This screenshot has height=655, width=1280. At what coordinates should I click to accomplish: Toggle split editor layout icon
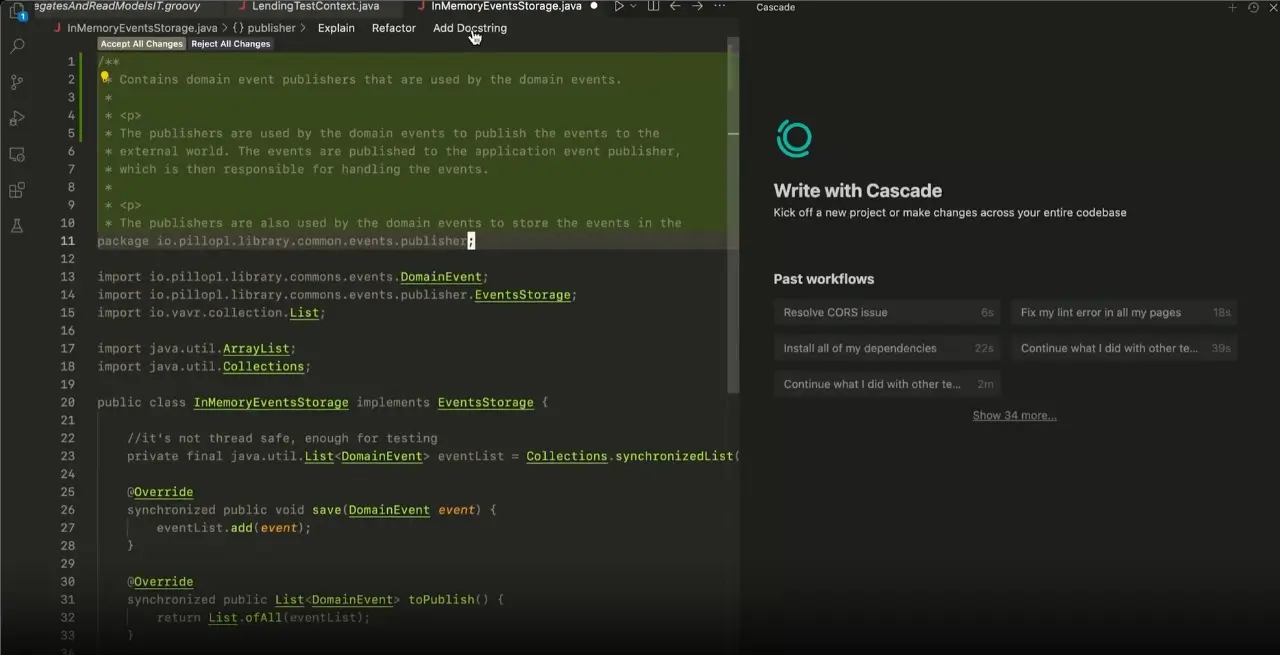[654, 6]
